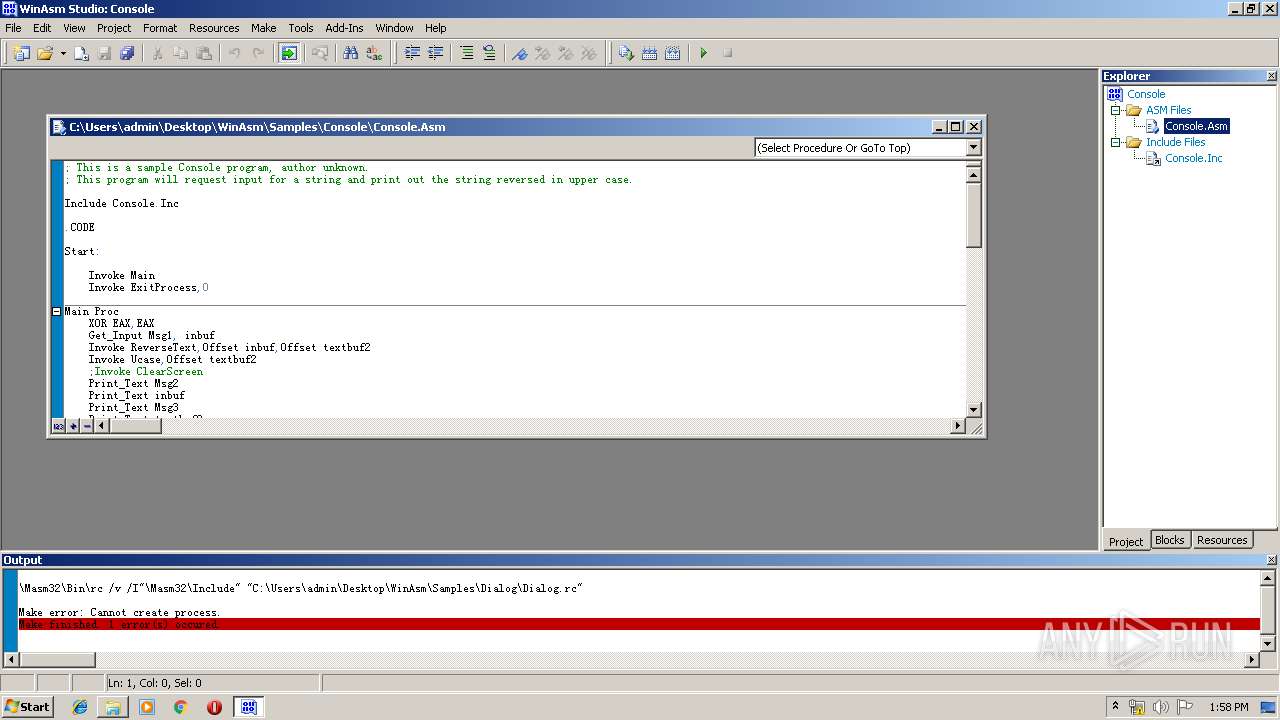Collapse the ASM Files folder node

coord(1116,110)
